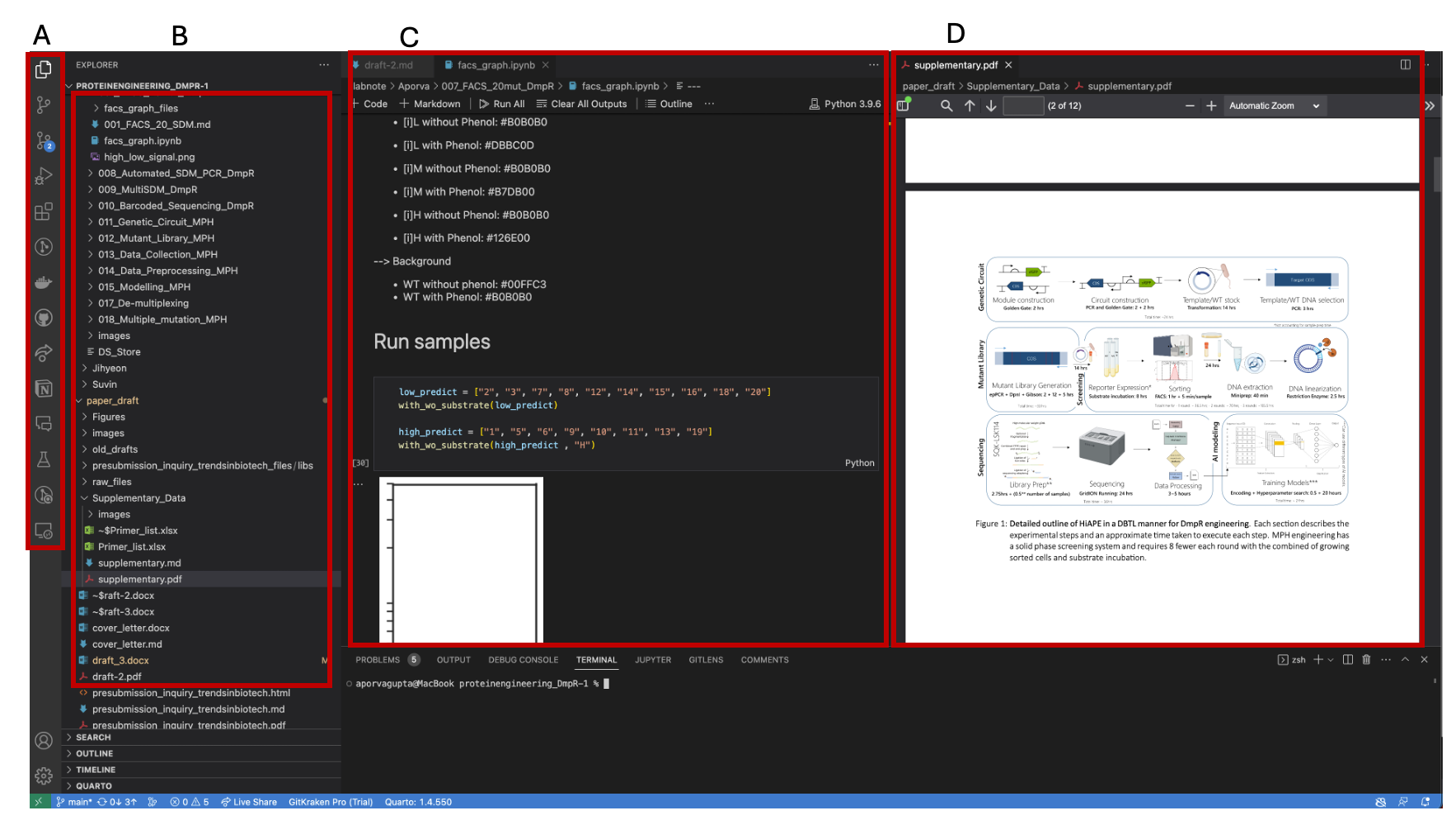Kill terminal with the trash icon
Image resolution: width=1456 pixels, height=820 pixels.
[x=1366, y=660]
